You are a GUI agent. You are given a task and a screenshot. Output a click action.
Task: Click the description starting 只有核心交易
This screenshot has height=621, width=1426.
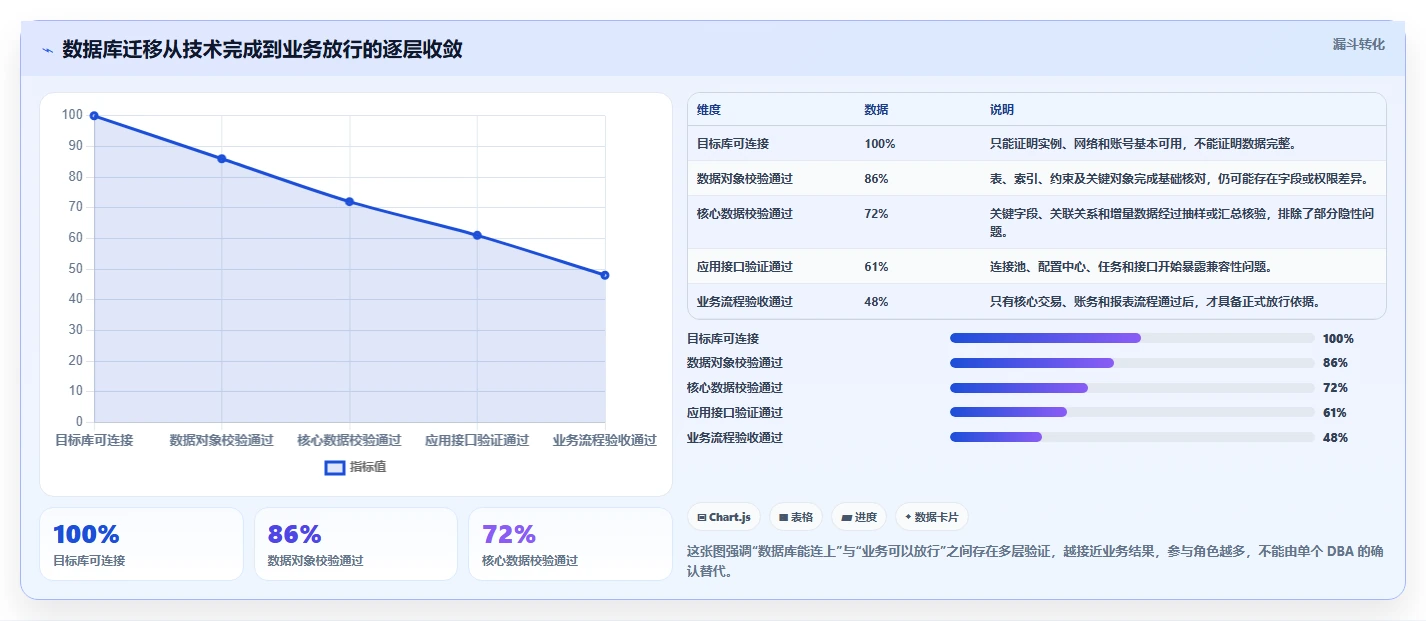[x=1155, y=302]
